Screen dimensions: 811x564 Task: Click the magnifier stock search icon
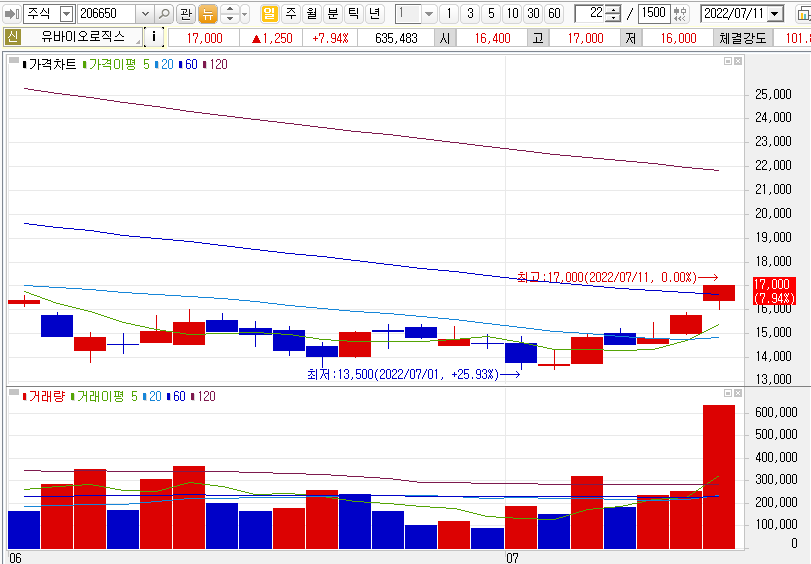pyautogui.click(x=163, y=14)
